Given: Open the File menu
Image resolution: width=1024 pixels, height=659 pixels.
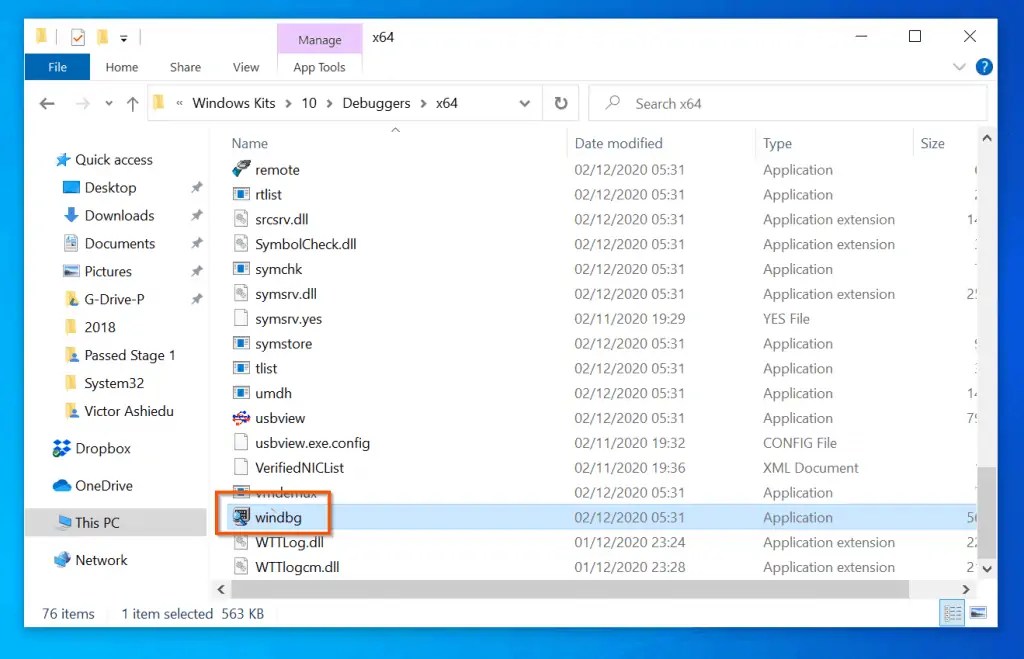Looking at the screenshot, I should pos(56,67).
